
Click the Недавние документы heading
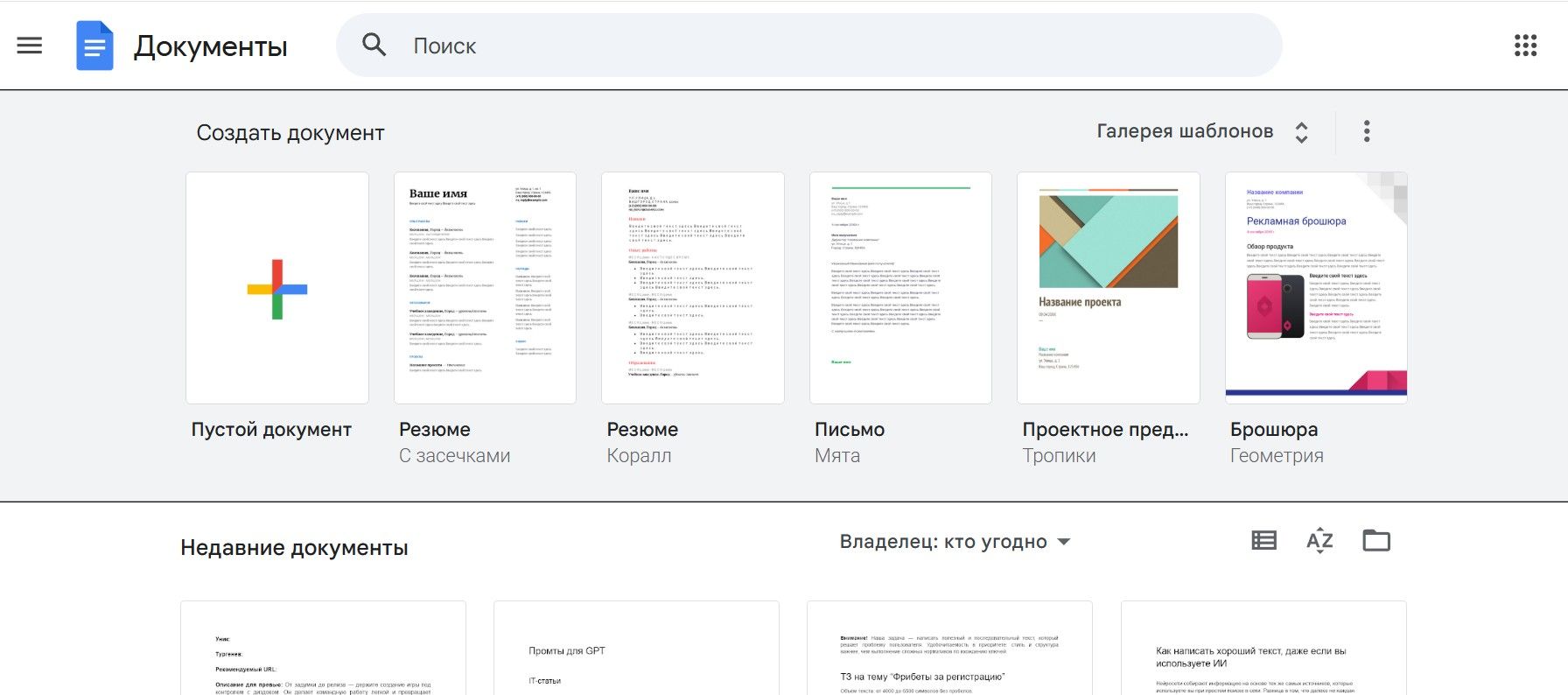point(294,548)
